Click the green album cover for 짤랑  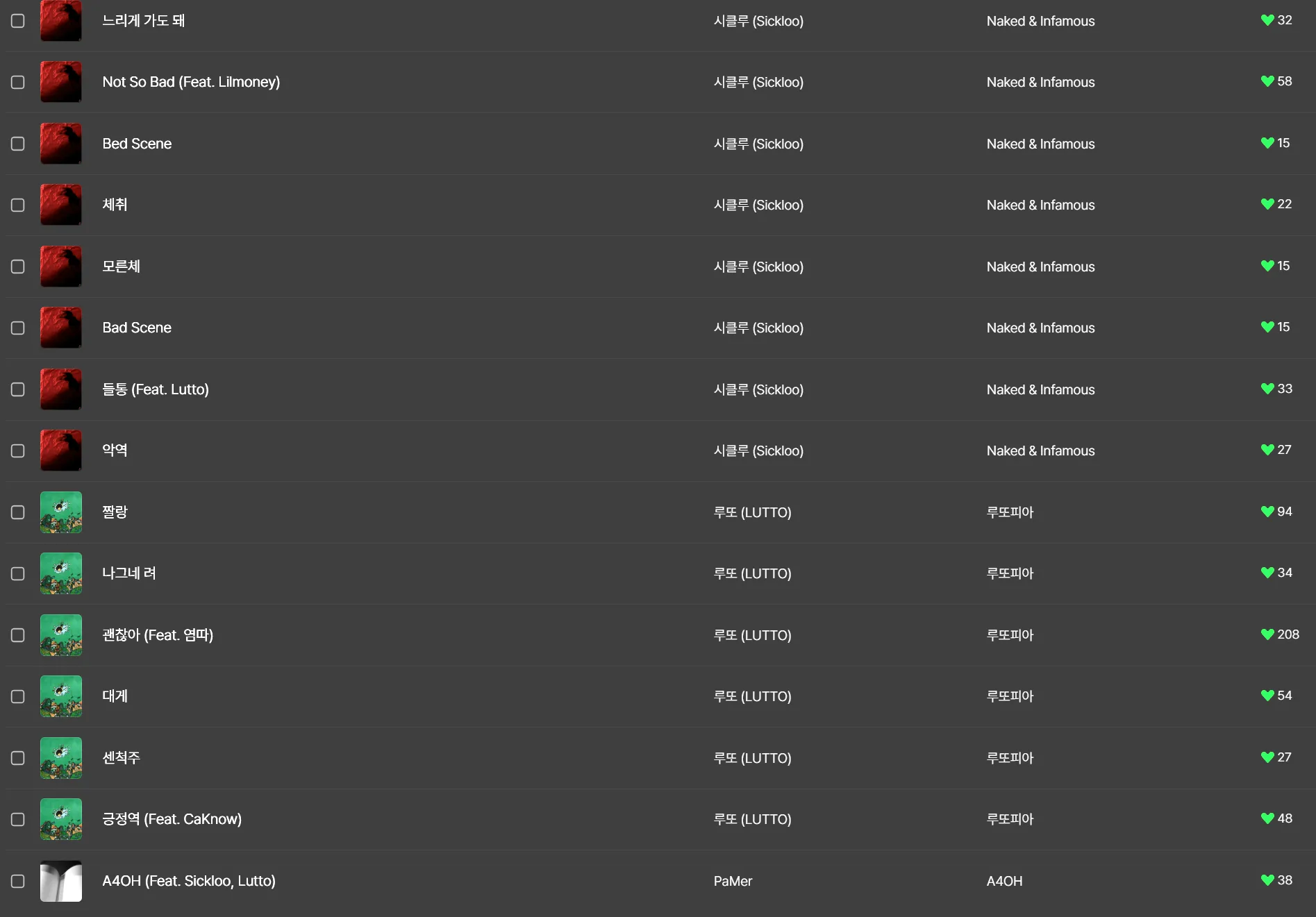(x=61, y=512)
